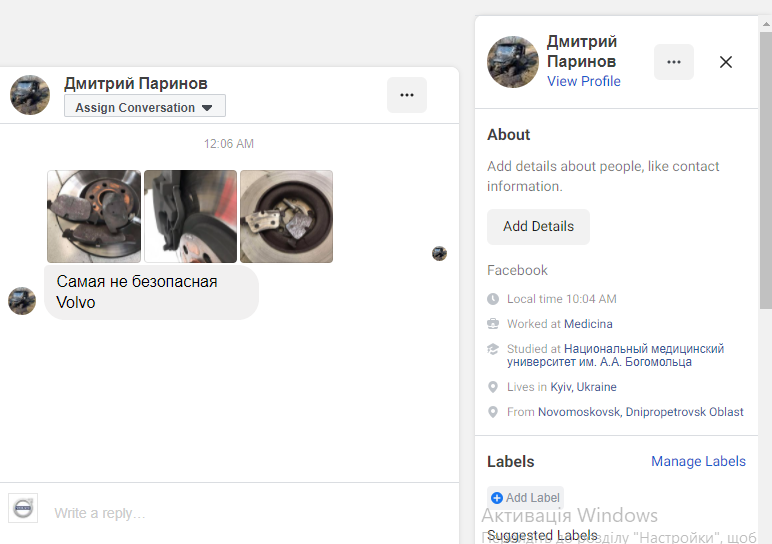Click the Write a reply input field
This screenshot has width=772, height=544.
coord(250,513)
